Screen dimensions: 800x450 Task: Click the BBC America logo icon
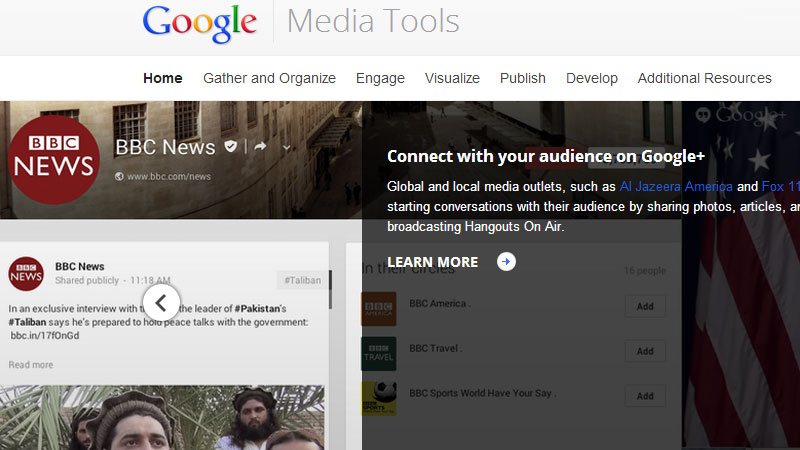coord(379,309)
